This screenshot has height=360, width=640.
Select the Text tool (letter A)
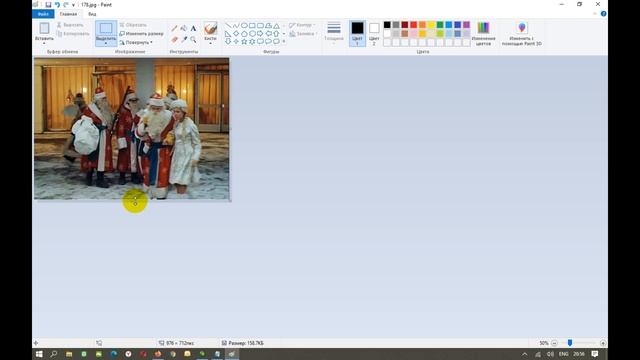[x=193, y=29]
